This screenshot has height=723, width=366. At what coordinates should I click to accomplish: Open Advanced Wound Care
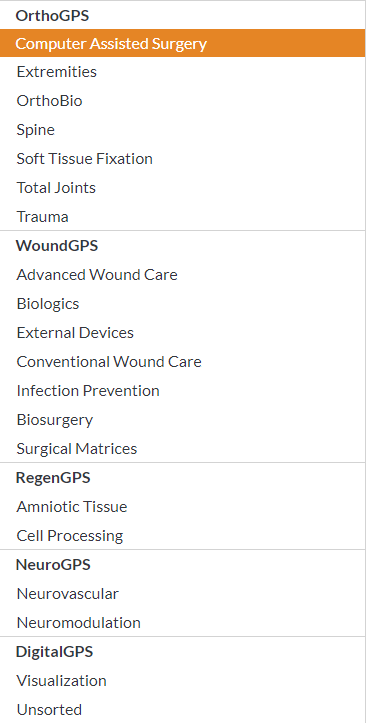[183, 275]
